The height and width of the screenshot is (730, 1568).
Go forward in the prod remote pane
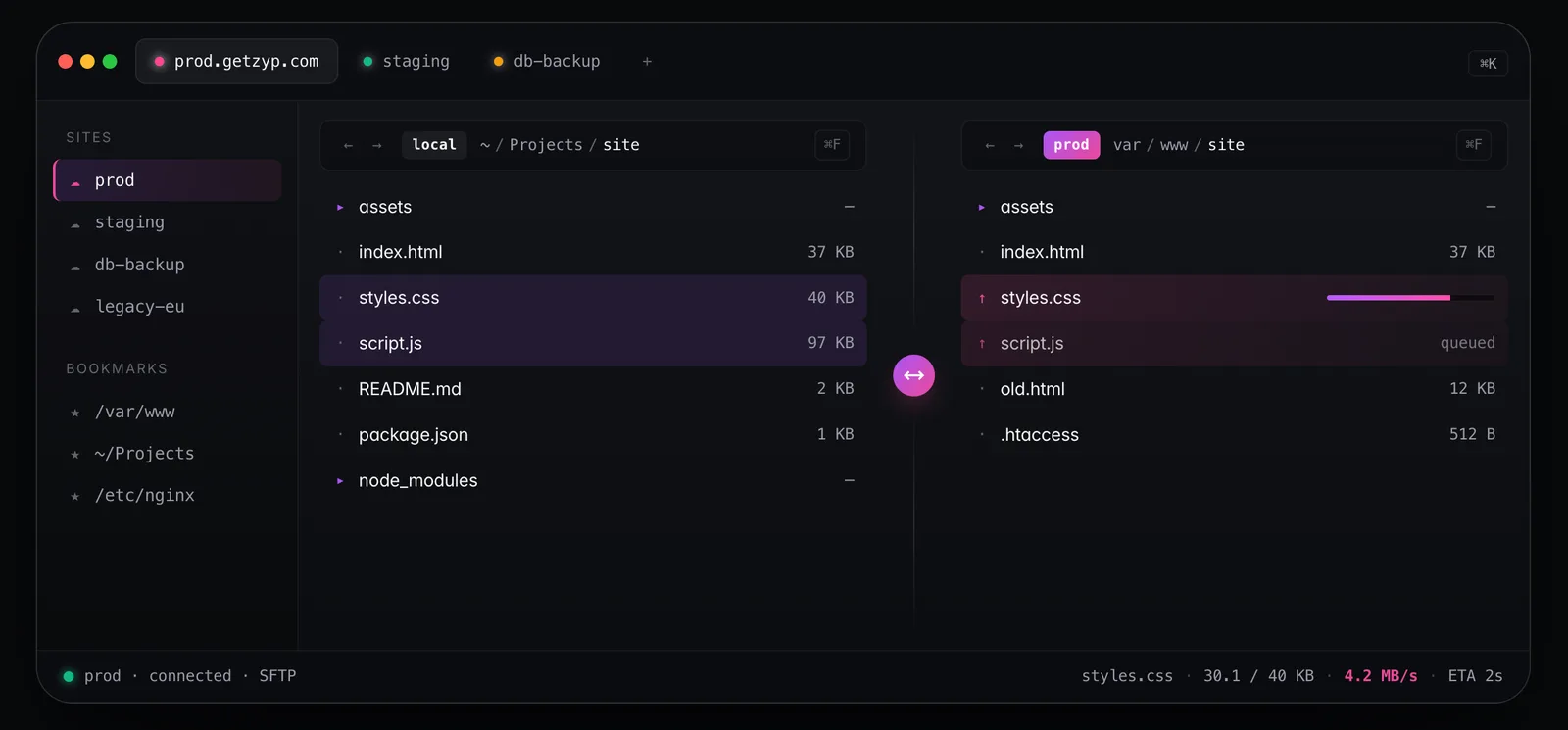(x=1018, y=145)
